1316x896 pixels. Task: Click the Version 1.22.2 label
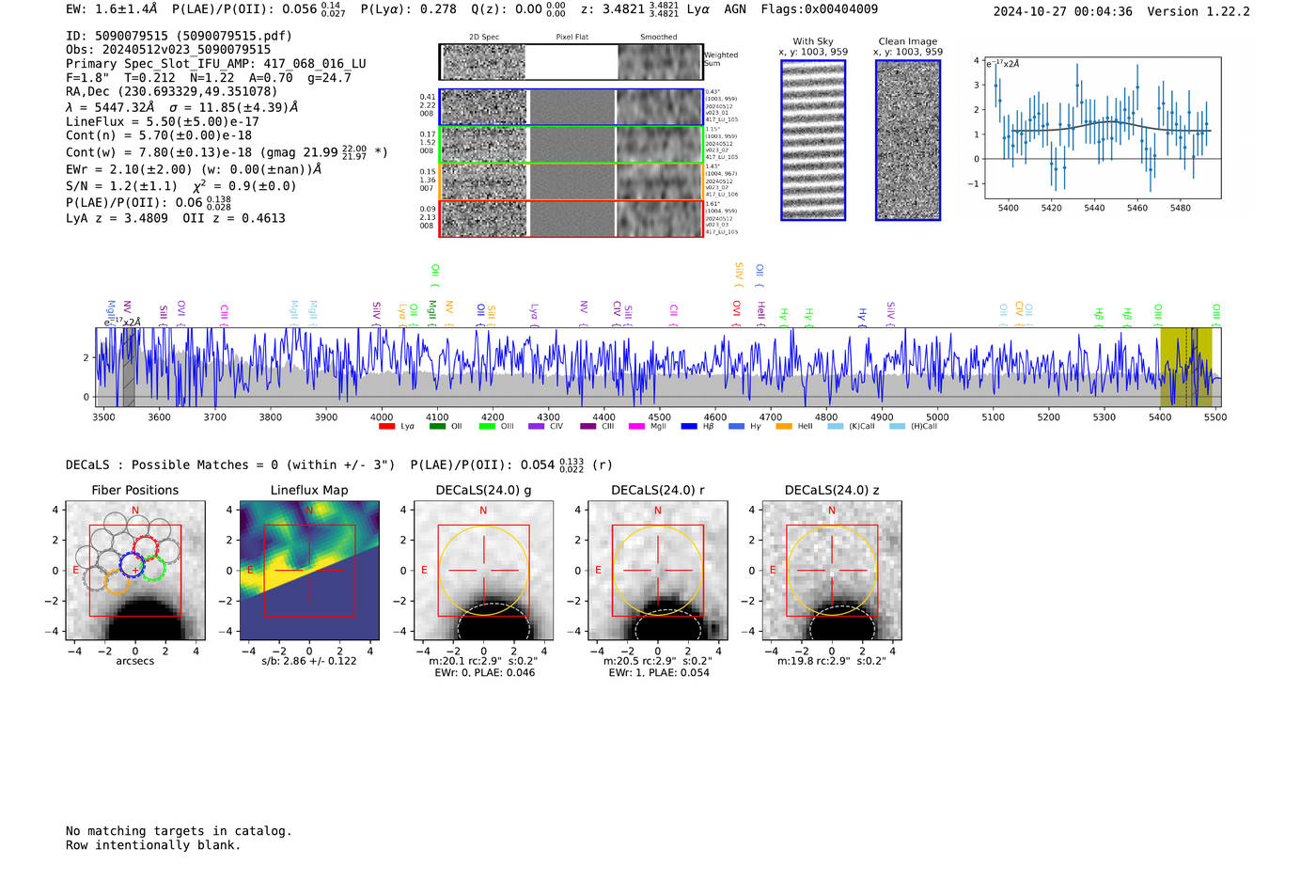click(x=1198, y=11)
